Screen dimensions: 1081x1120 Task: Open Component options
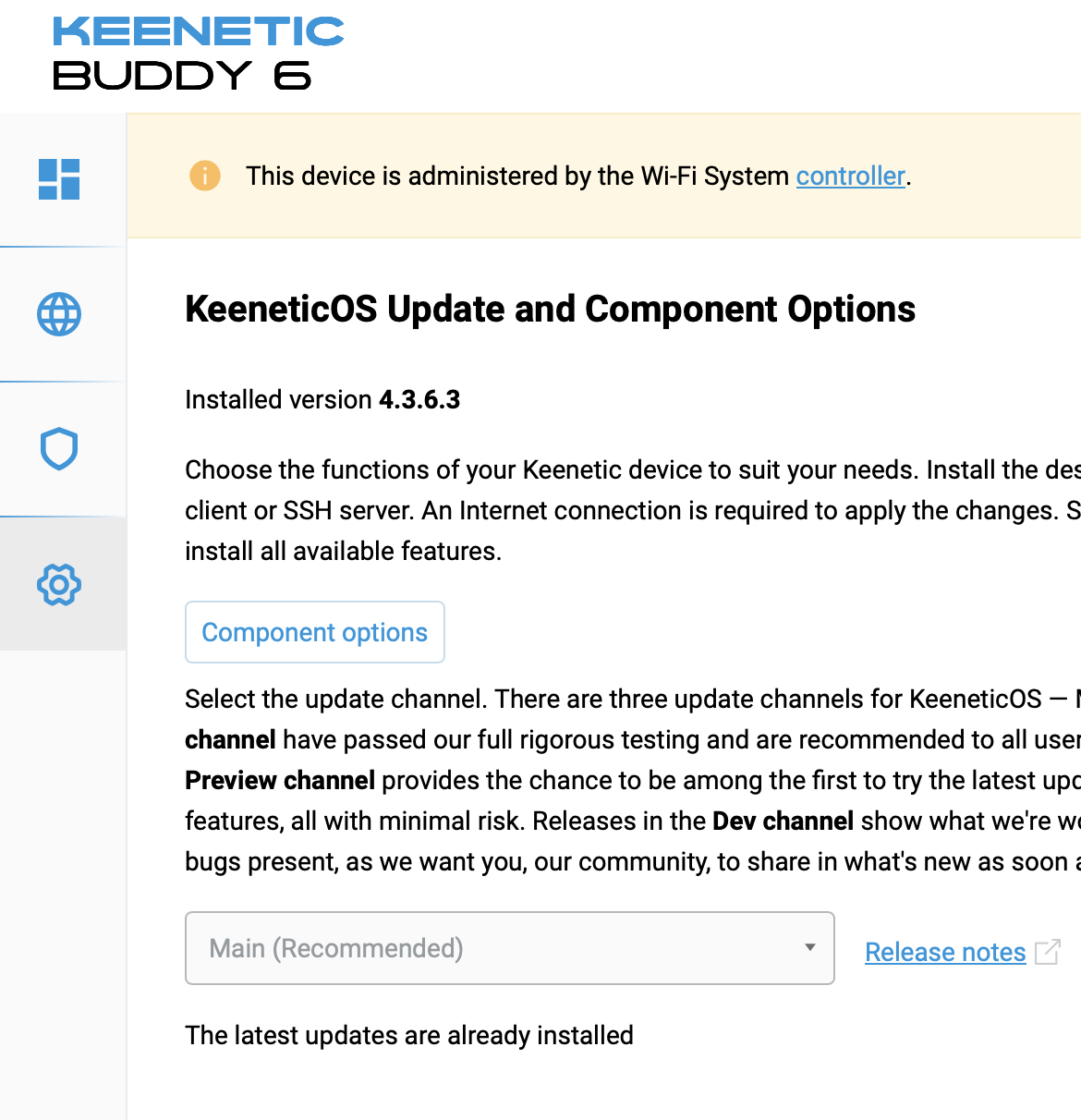tap(315, 632)
